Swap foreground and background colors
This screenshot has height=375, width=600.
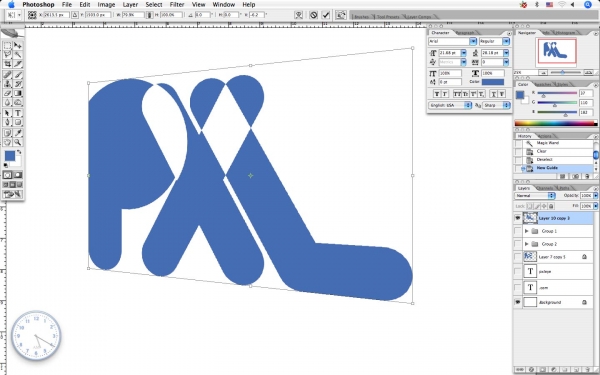pyautogui.click(x=19, y=152)
